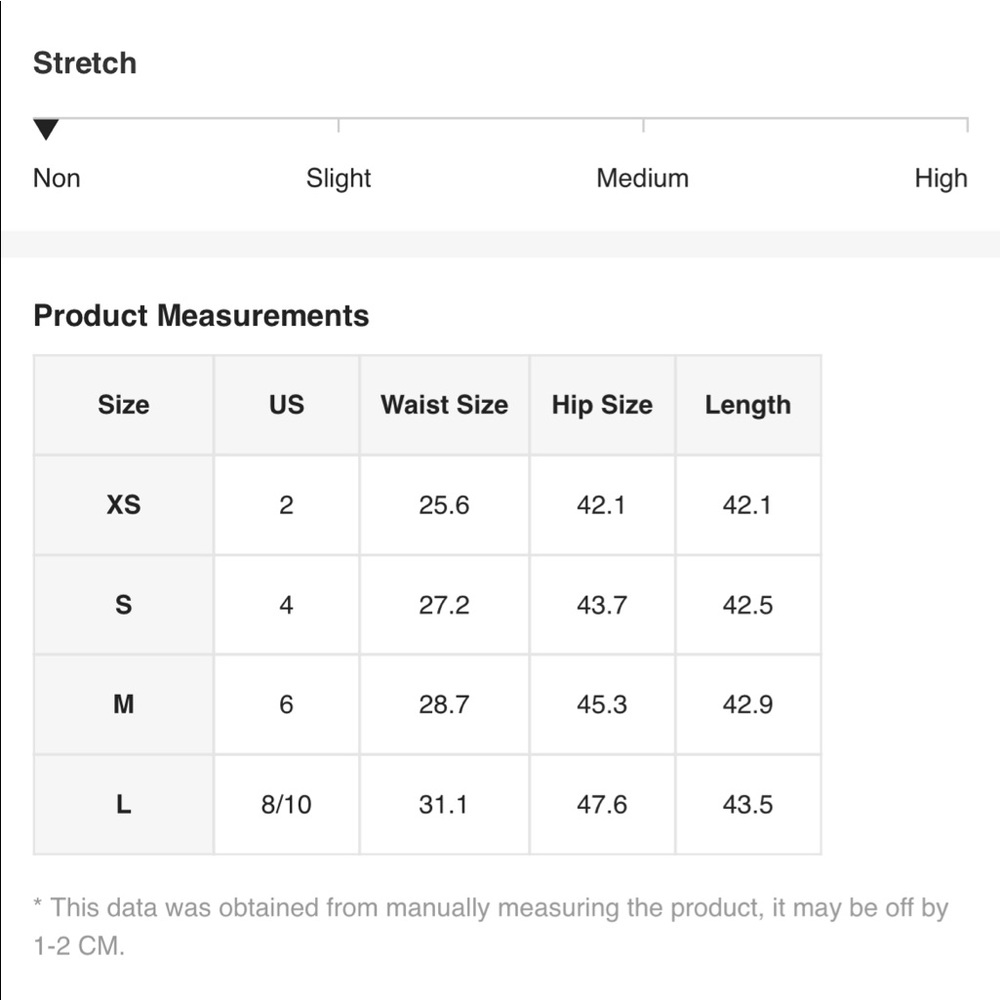1000x1000 pixels.
Task: Click the black stretch indicator triangle
Action: (x=46, y=129)
